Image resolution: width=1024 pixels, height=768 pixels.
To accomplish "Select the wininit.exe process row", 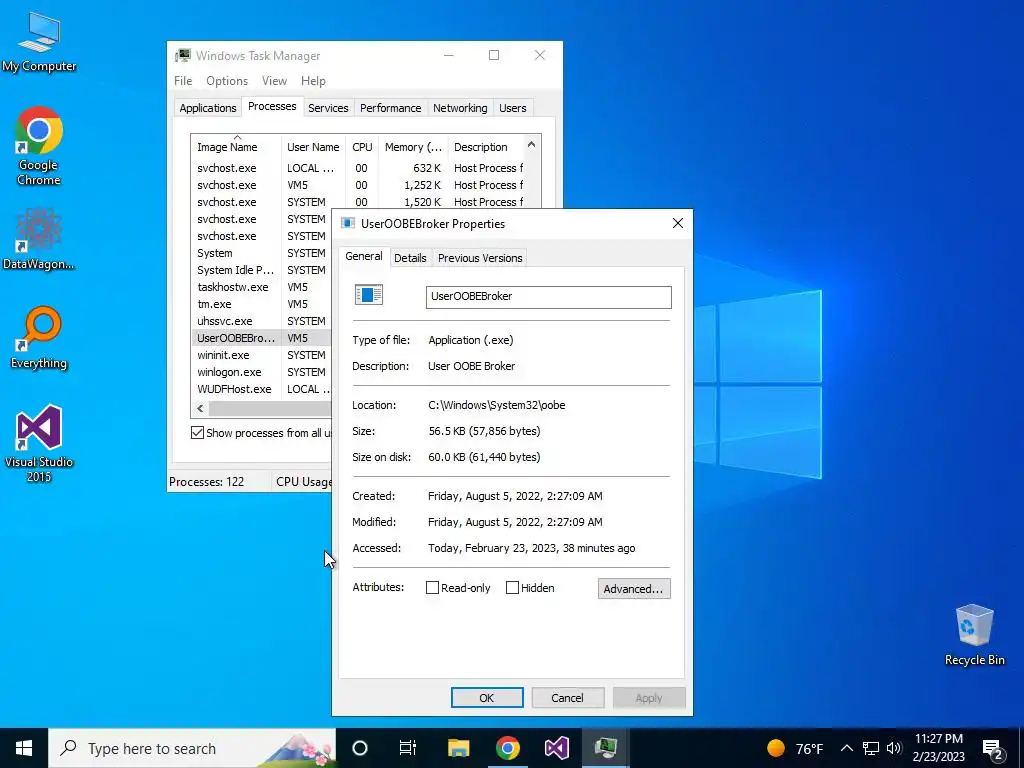I will pos(262,355).
